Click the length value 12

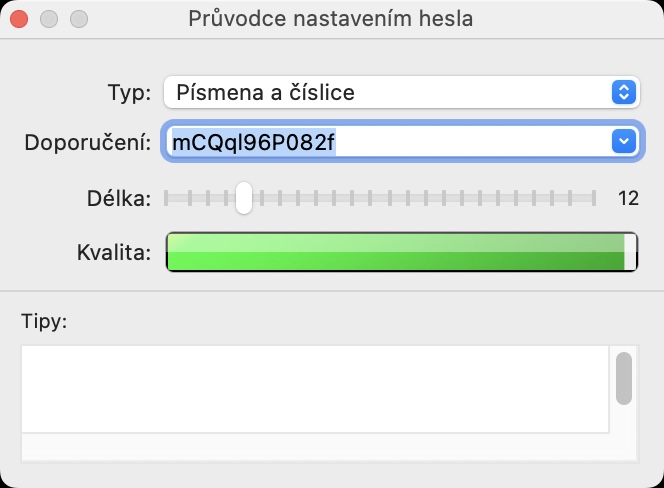[628, 198]
